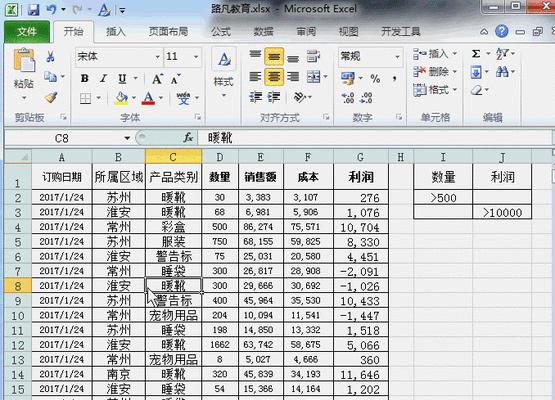Apply comma style format
The height and width of the screenshot is (400, 555).
pyautogui.click(x=394, y=78)
